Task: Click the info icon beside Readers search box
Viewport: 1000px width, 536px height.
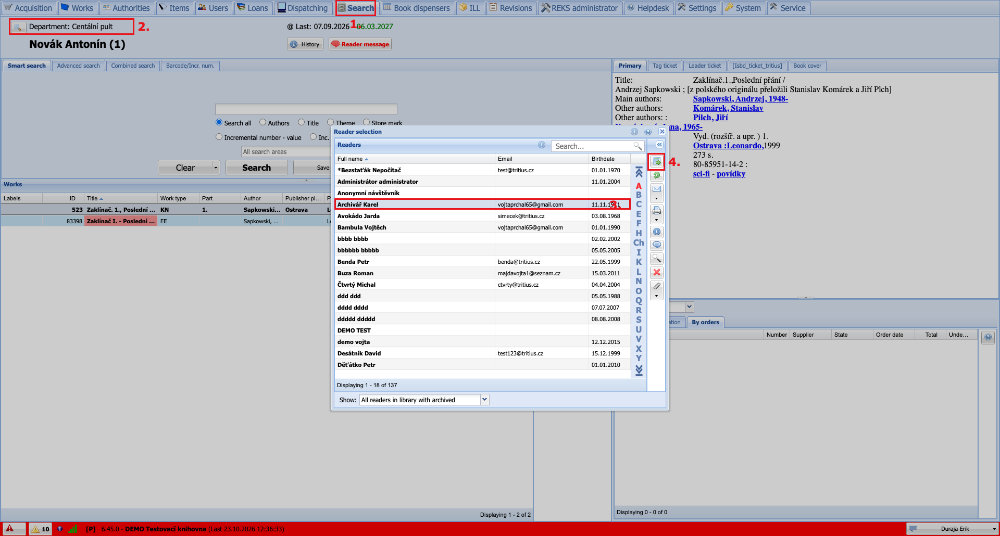Action: [x=541, y=145]
